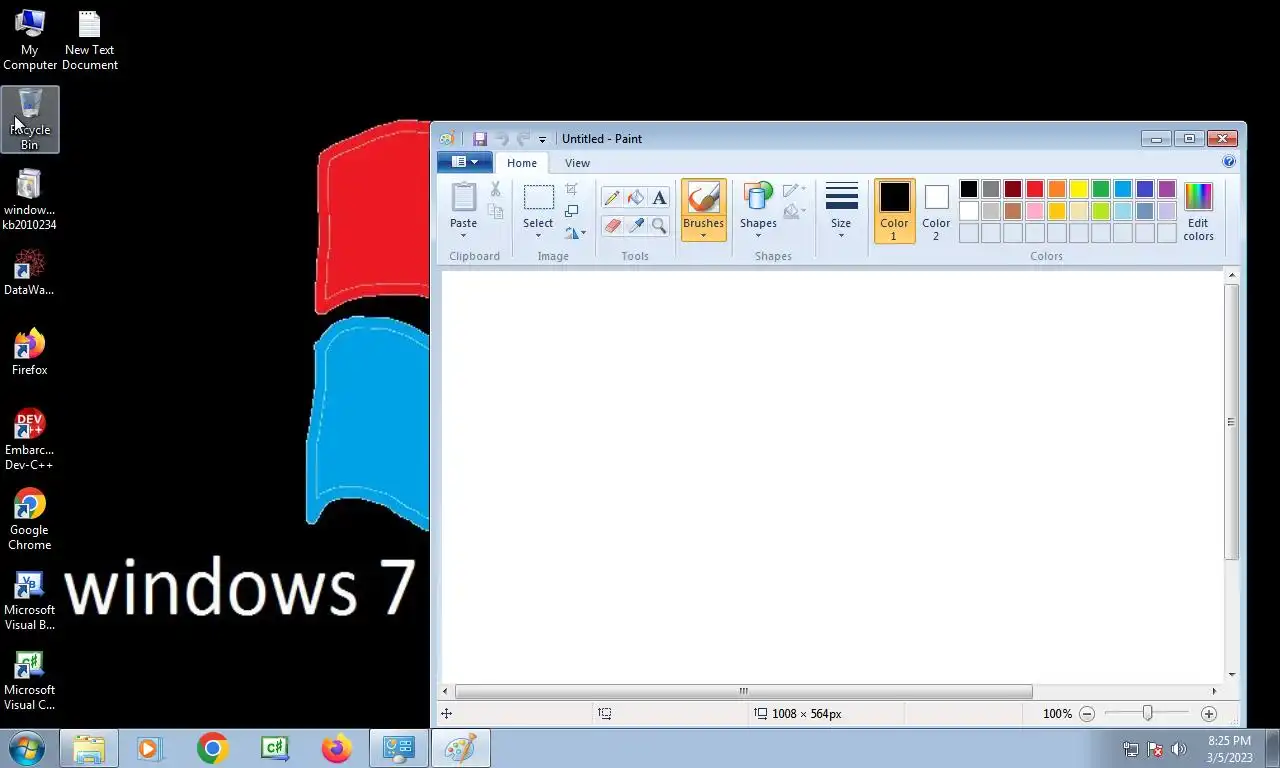Set Color 1 as active color
Image resolution: width=1280 pixels, height=768 pixels.
(894, 211)
